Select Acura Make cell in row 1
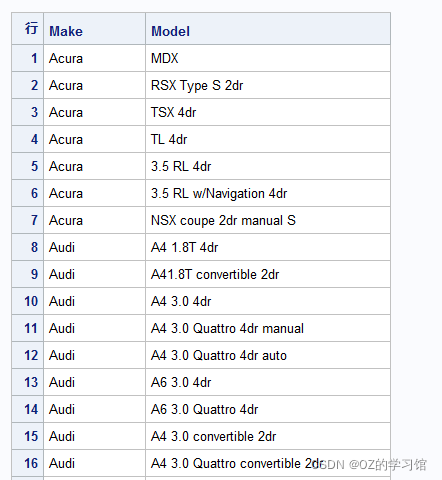The image size is (442, 480). click(94, 58)
